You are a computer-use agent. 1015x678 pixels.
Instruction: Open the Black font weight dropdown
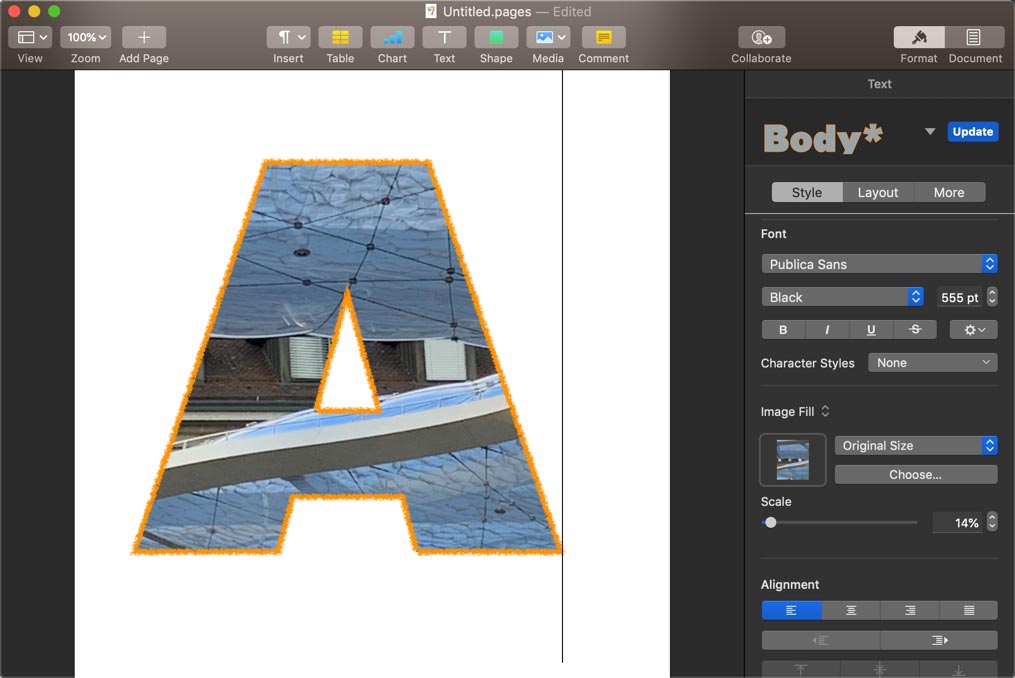pyautogui.click(x=842, y=297)
